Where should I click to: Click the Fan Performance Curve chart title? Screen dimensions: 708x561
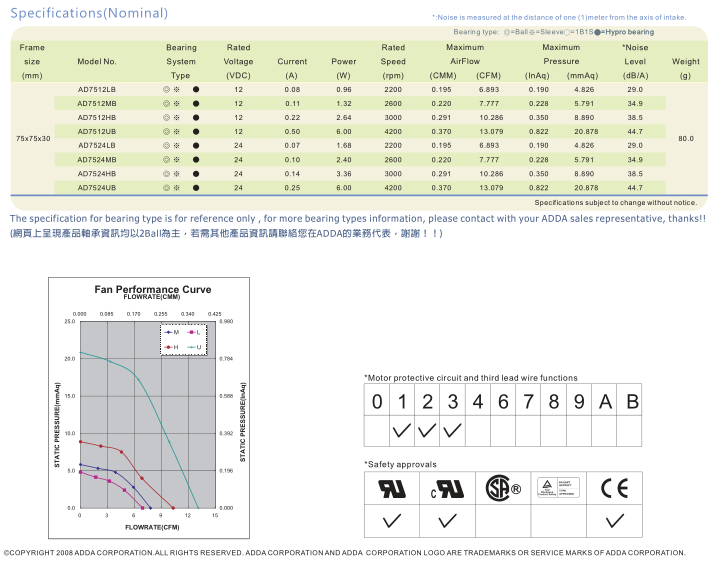point(153,290)
